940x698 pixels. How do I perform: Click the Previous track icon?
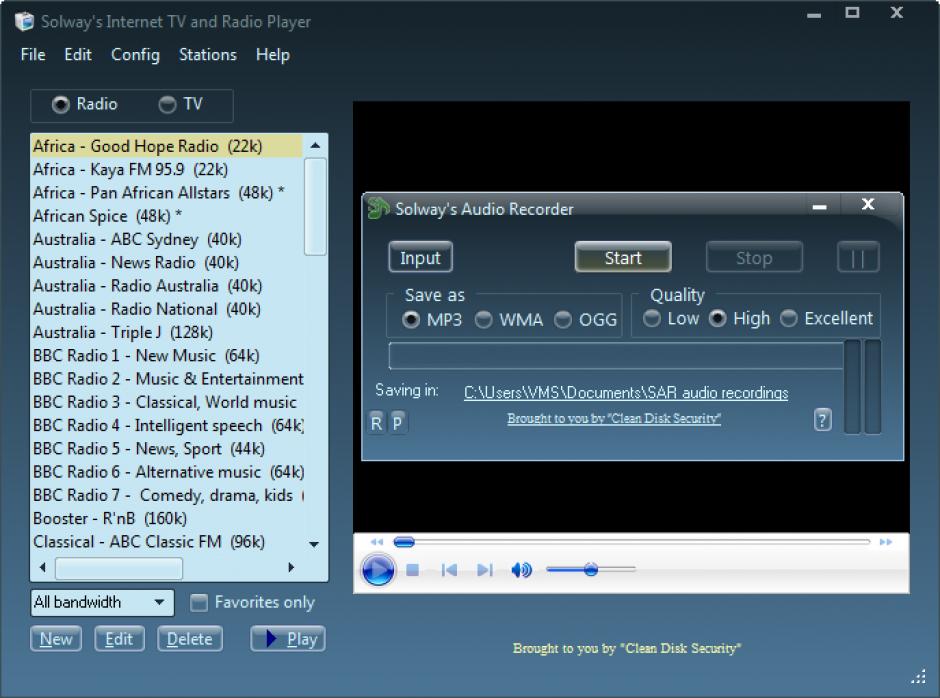click(x=448, y=570)
